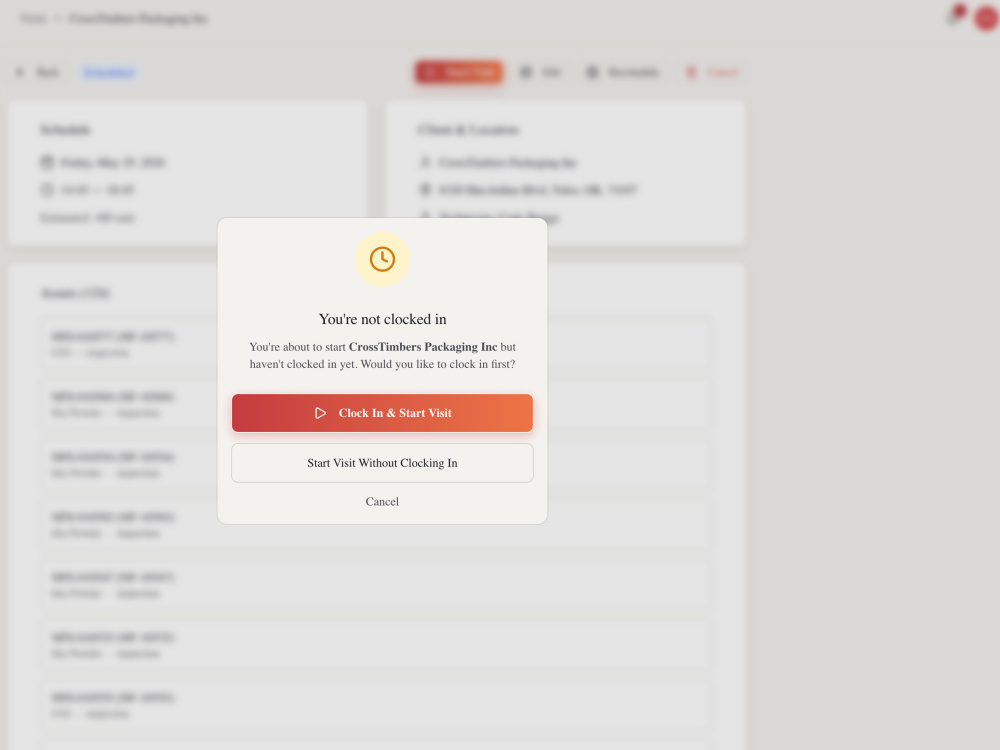This screenshot has height=750, width=1000.
Task: Choose Start Visit Without Clocking In
Action: coord(382,463)
